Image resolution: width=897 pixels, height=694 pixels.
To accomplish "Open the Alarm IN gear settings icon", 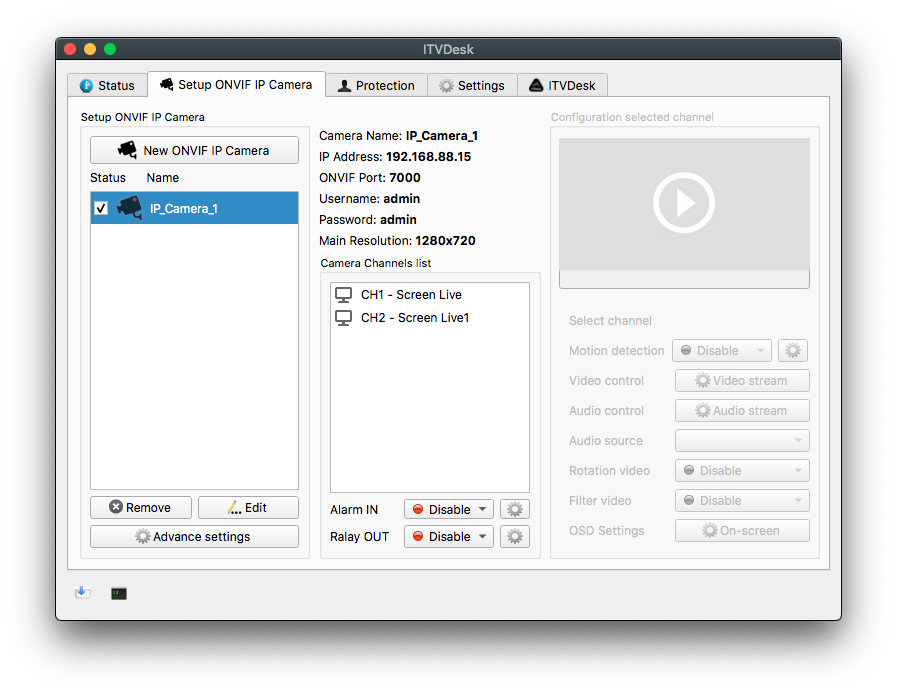I will pyautogui.click(x=514, y=509).
